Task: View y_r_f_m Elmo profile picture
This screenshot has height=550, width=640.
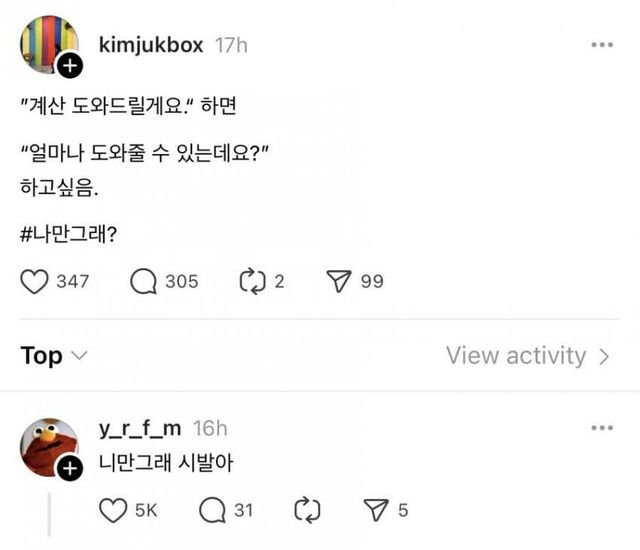Action: (47, 448)
